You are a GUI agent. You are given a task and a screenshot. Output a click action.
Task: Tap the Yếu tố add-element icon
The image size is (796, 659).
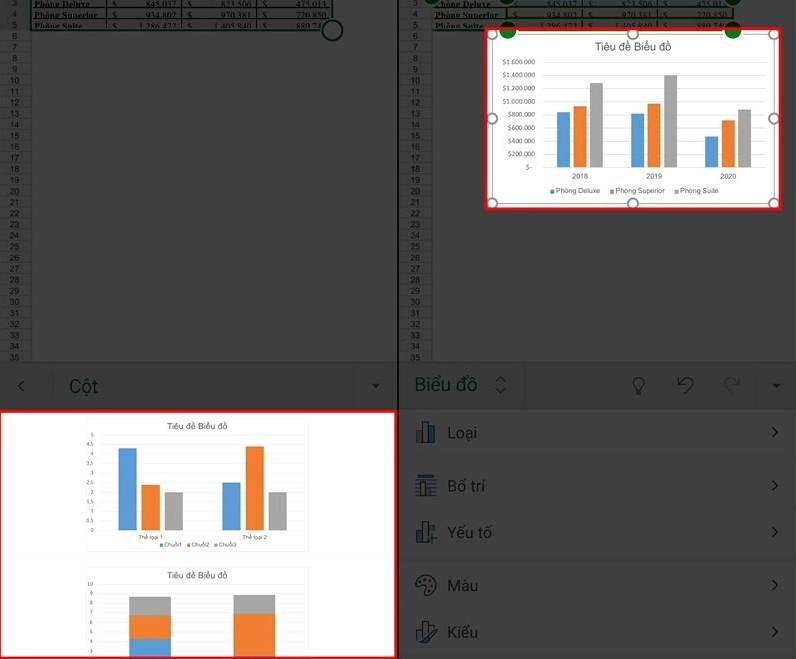point(426,532)
